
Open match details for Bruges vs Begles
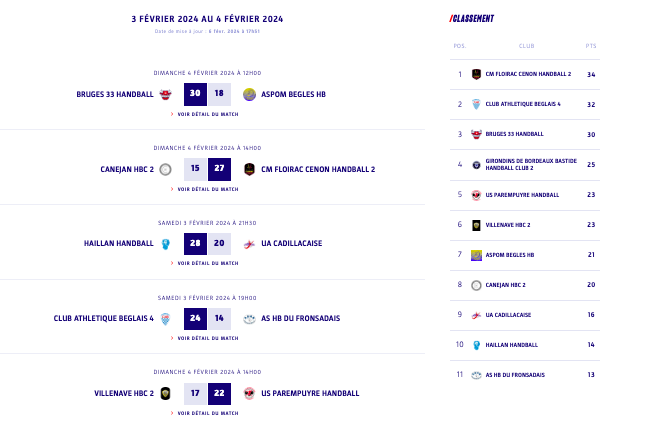click(x=207, y=114)
